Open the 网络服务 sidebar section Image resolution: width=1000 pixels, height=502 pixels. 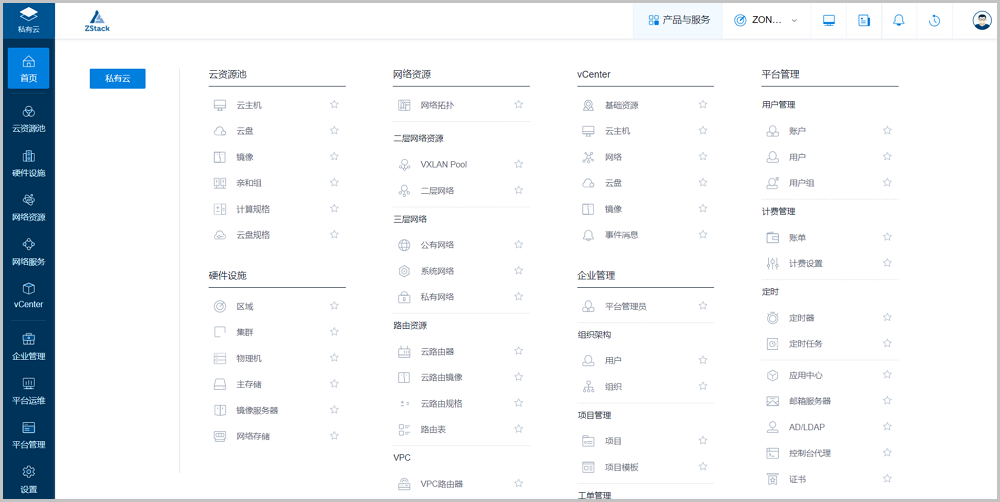(28, 250)
